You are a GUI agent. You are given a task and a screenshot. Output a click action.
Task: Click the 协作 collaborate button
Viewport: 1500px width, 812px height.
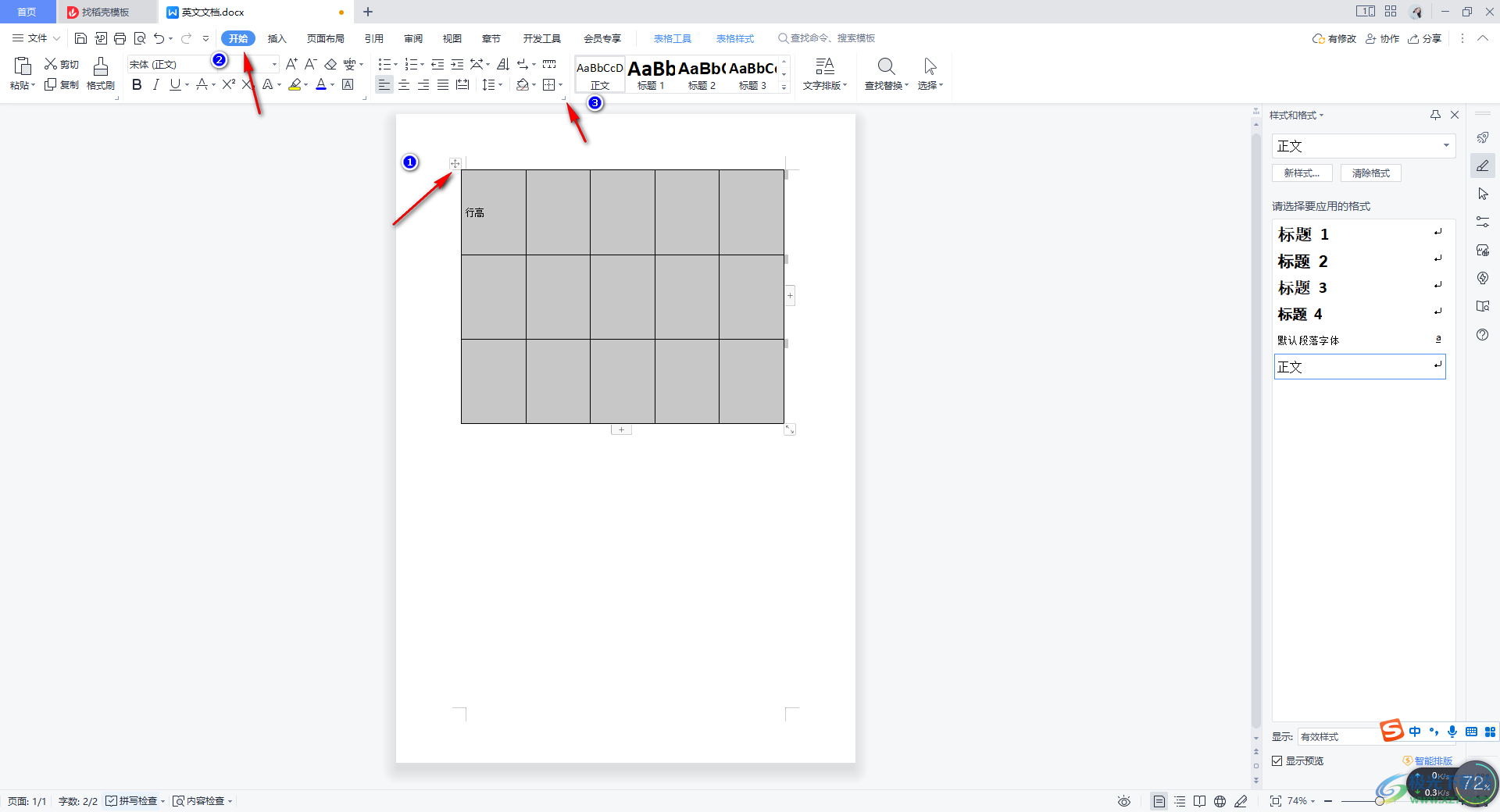pos(1382,38)
